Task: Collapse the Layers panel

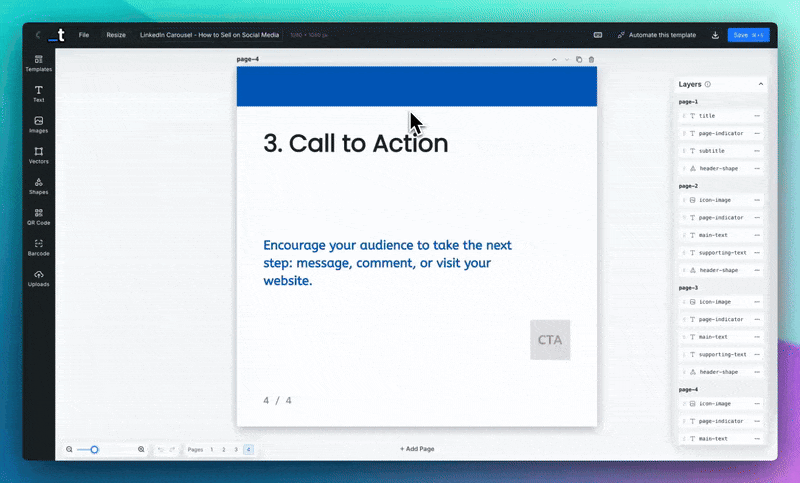Action: coord(760,85)
